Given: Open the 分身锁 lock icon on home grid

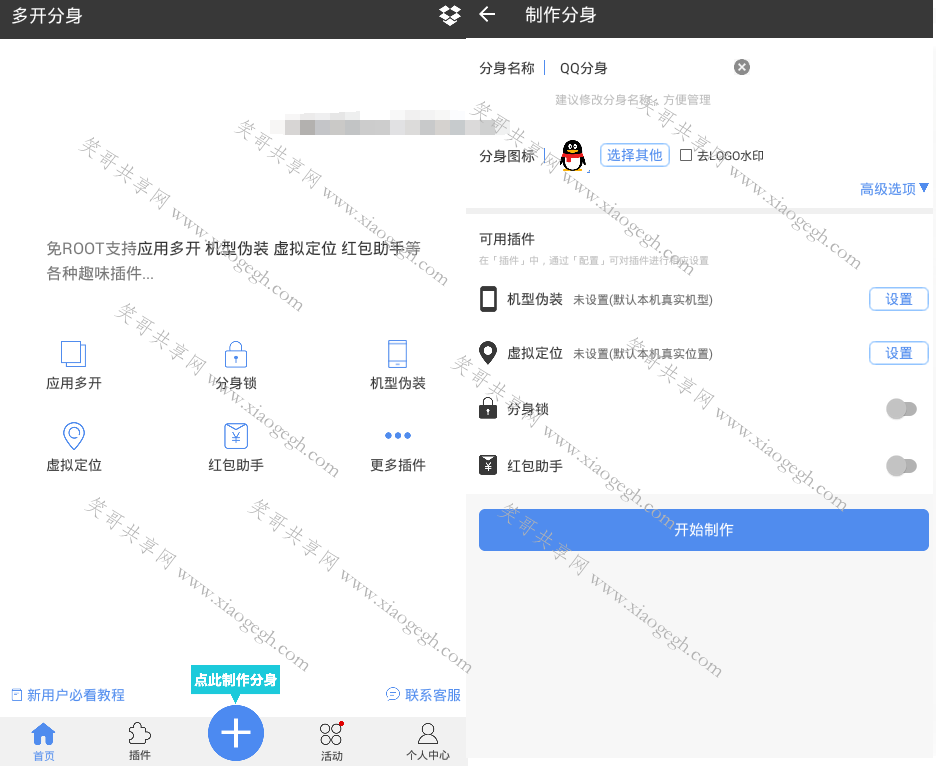Looking at the screenshot, I should (x=236, y=354).
